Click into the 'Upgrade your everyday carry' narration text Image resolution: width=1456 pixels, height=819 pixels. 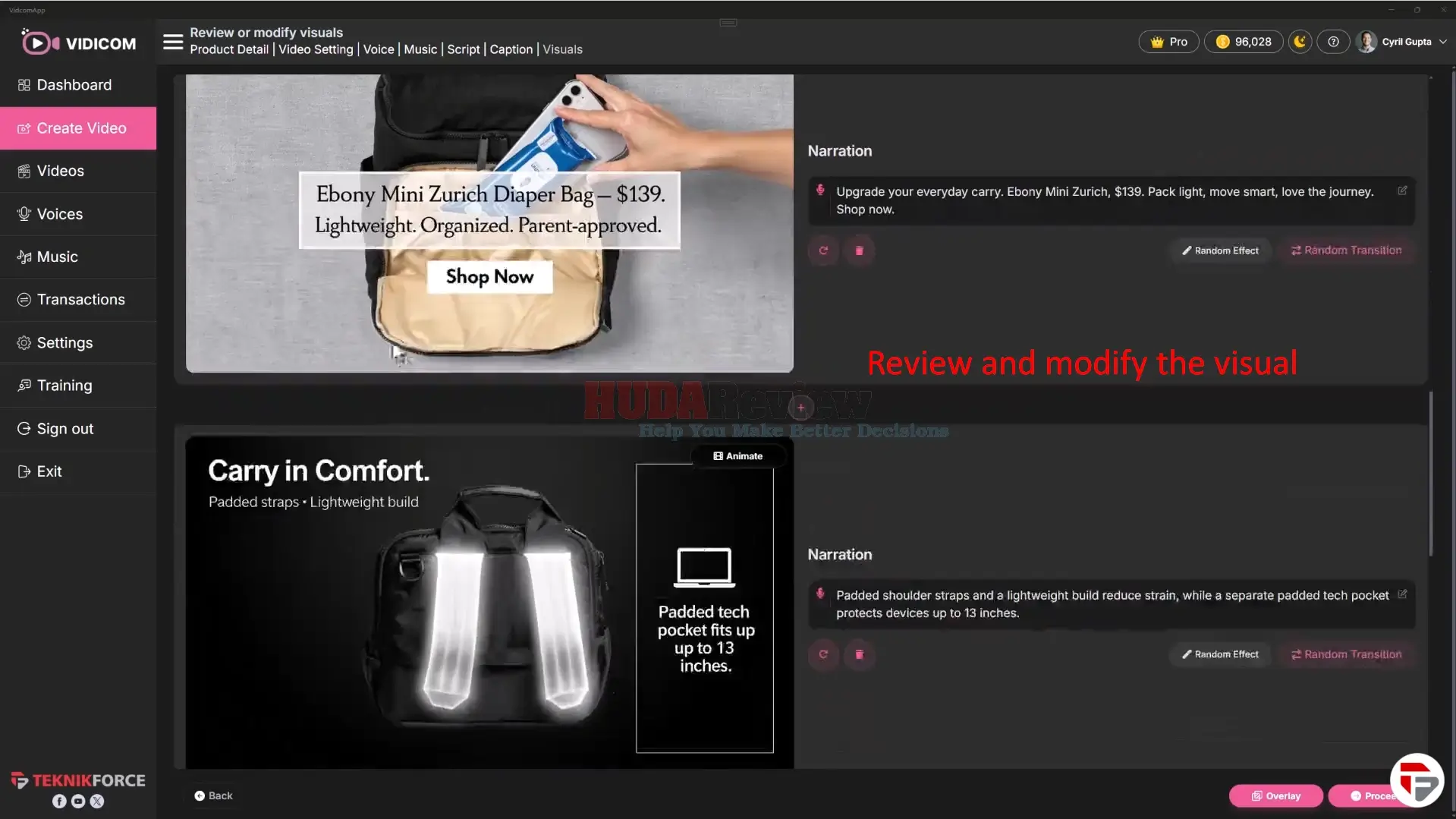coord(1105,200)
